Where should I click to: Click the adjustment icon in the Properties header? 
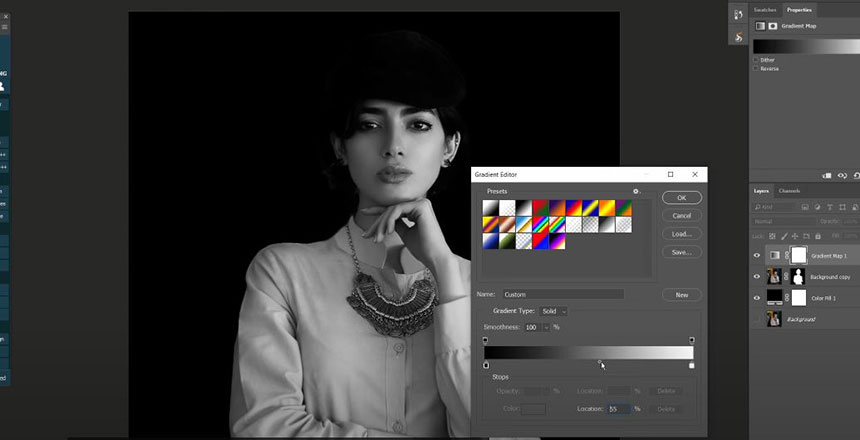pos(760,26)
